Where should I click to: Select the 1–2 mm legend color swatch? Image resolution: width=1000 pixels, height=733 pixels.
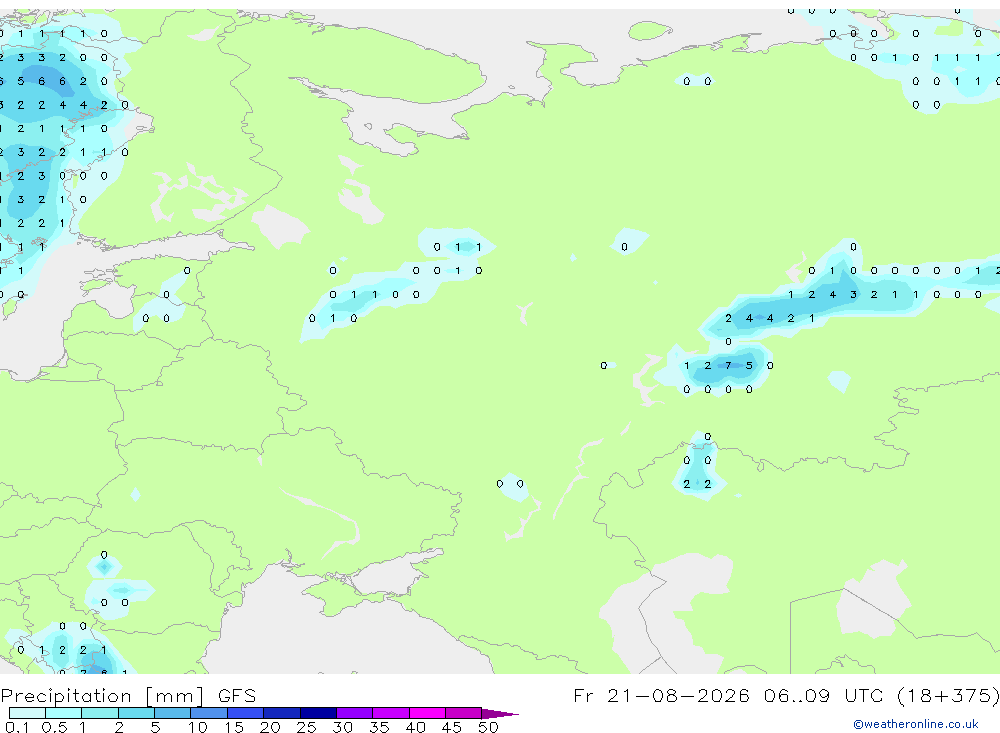coord(100,713)
